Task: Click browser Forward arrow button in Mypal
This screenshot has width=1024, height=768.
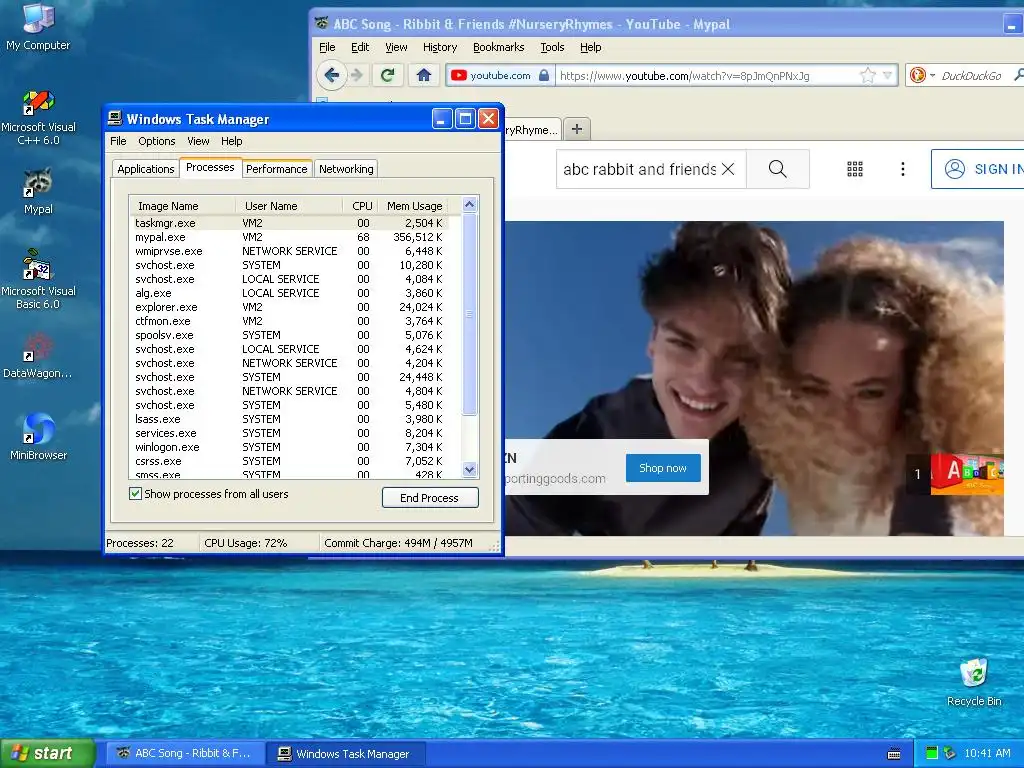Action: [x=357, y=75]
